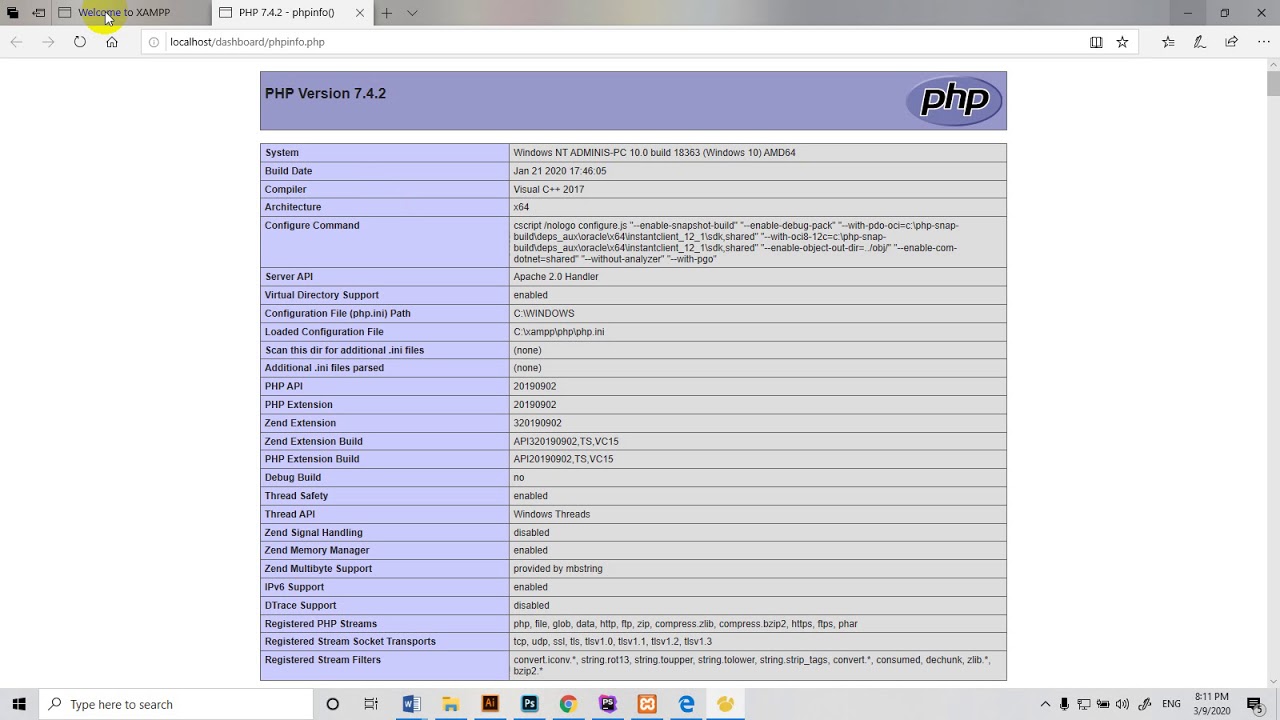The width and height of the screenshot is (1280, 720).
Task: Click the PHP logo
Action: 954,101
